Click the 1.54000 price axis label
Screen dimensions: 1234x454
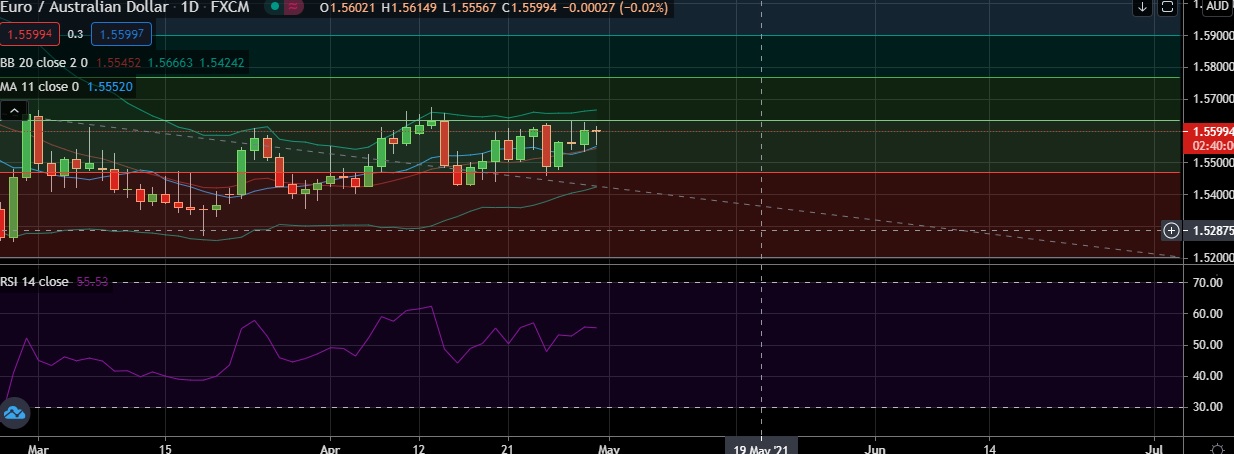tap(1211, 194)
